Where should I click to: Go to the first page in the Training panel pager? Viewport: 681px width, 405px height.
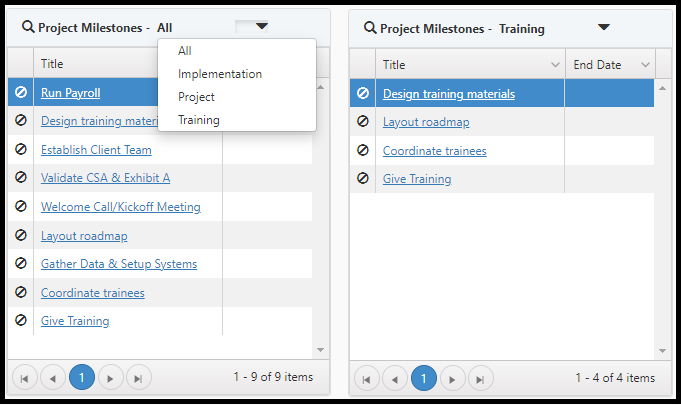[367, 379]
